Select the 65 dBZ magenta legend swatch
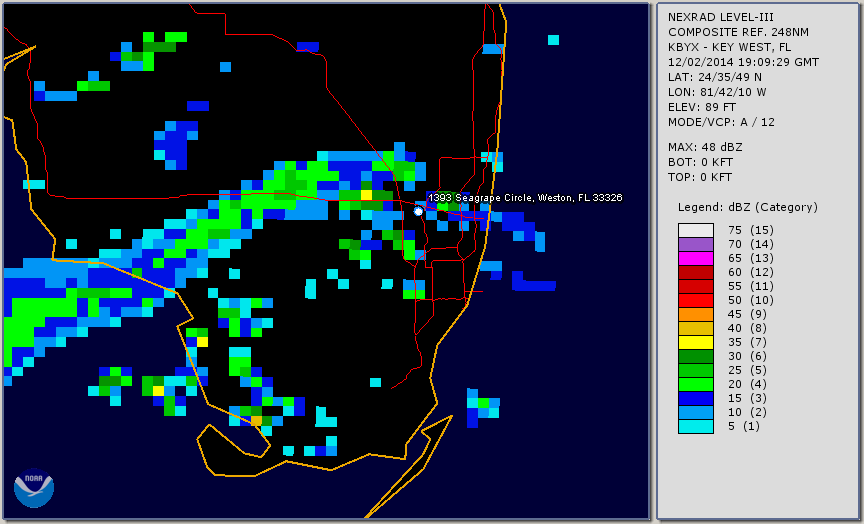 (696, 258)
